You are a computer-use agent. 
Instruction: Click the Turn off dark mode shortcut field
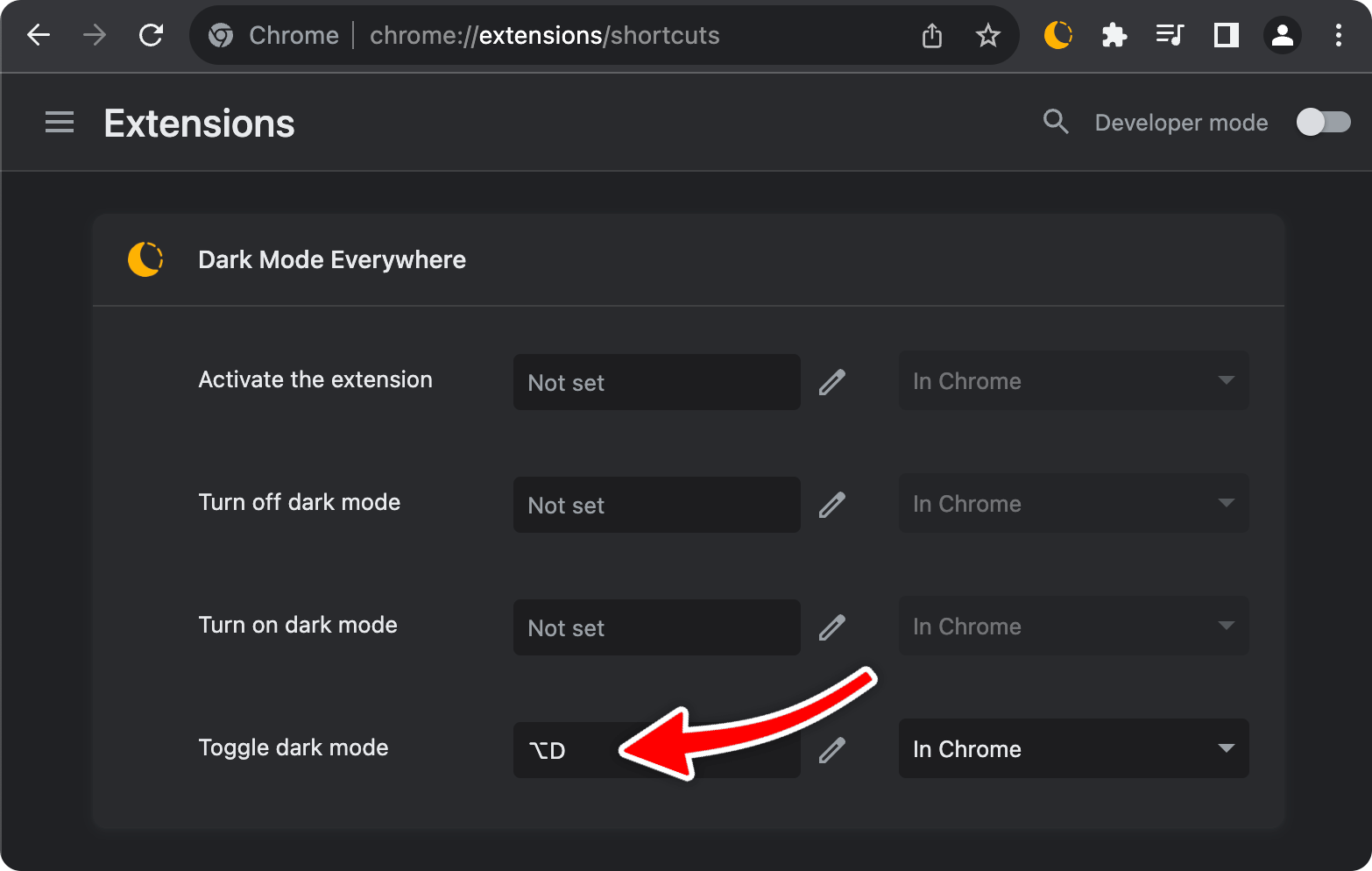[657, 505]
